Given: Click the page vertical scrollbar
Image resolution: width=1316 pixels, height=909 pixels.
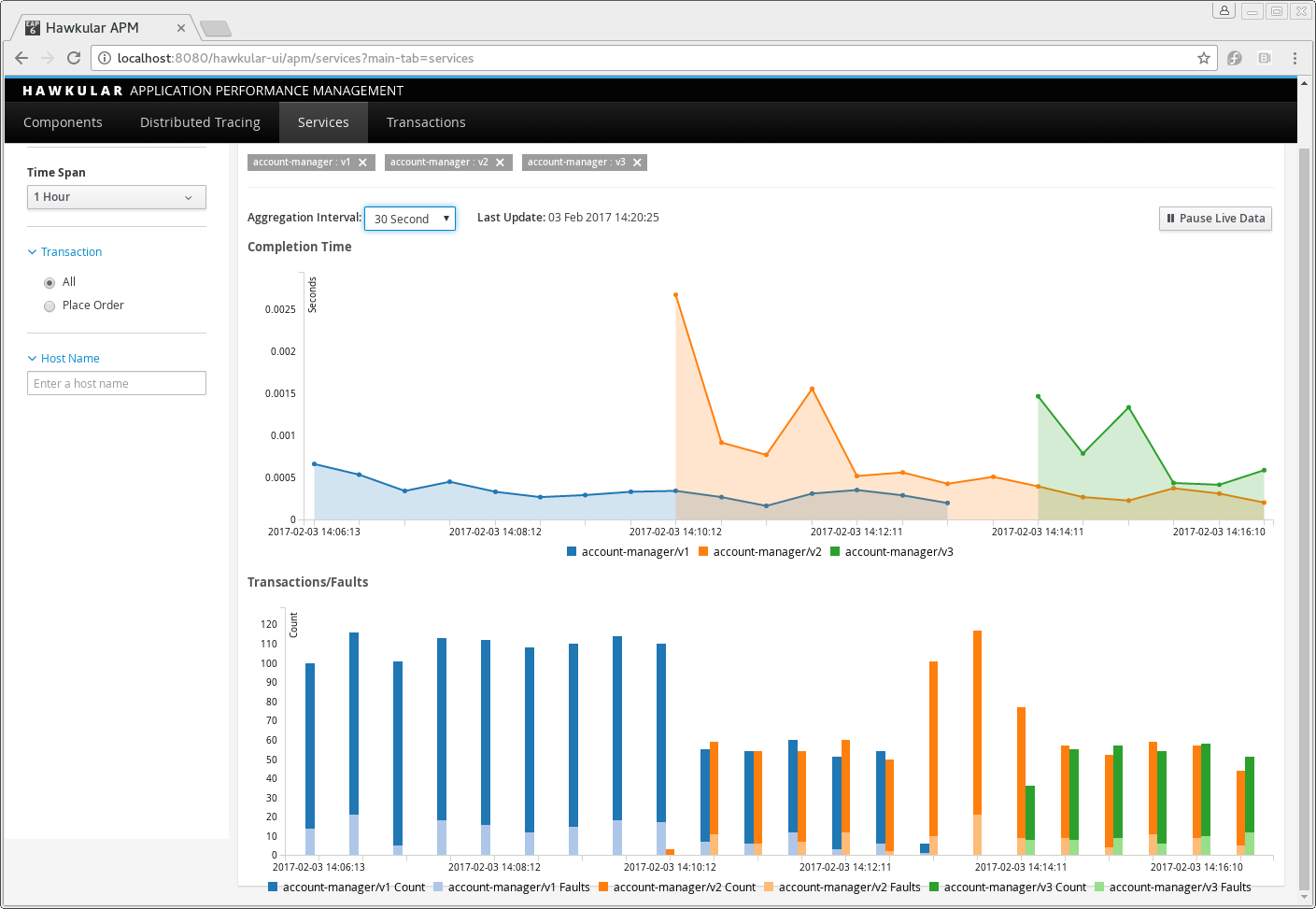Looking at the screenshot, I should click(1304, 518).
